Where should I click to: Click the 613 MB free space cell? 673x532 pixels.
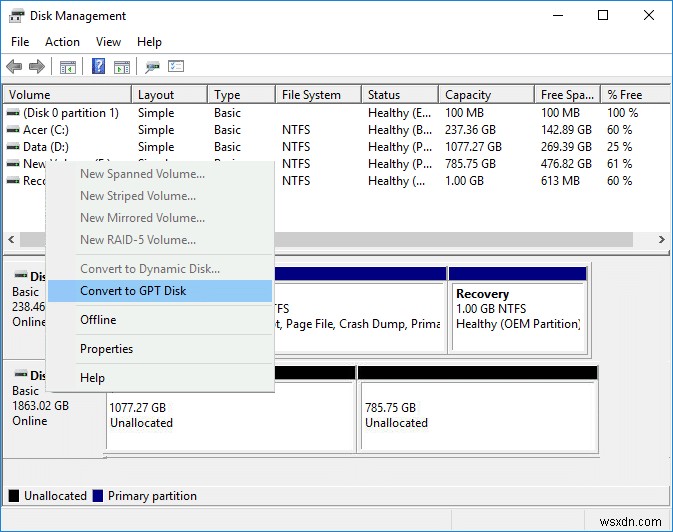point(560,181)
